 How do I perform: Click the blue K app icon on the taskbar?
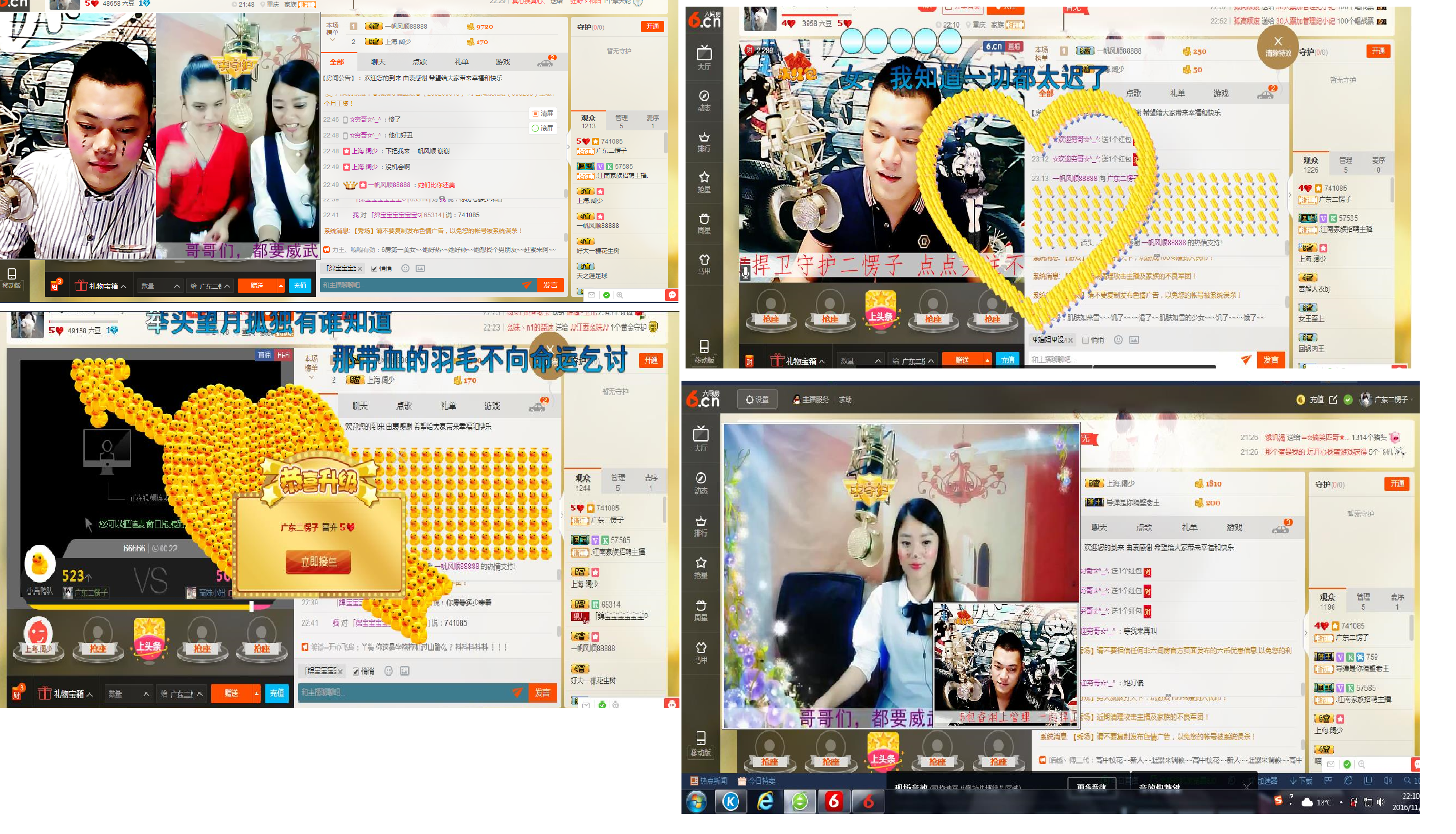[x=730, y=801]
